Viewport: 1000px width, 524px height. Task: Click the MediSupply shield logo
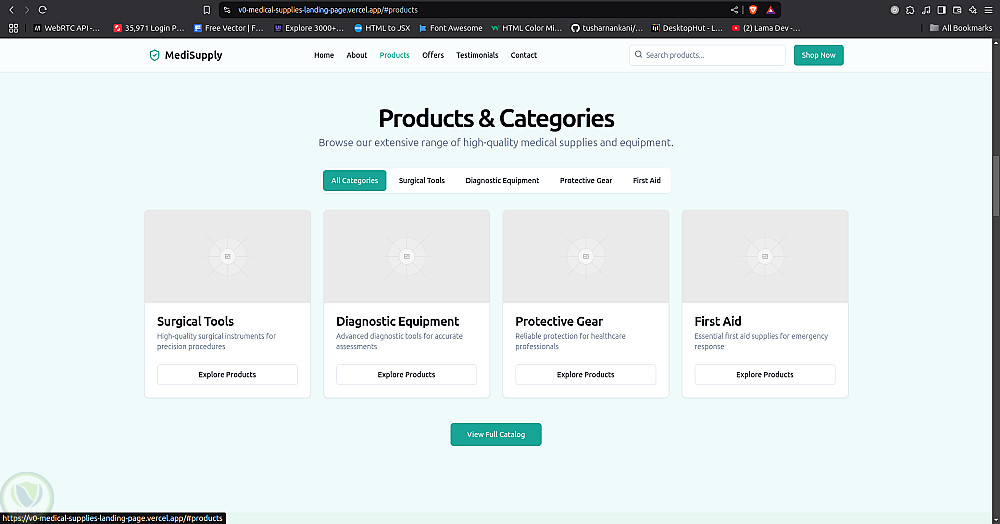(x=154, y=55)
